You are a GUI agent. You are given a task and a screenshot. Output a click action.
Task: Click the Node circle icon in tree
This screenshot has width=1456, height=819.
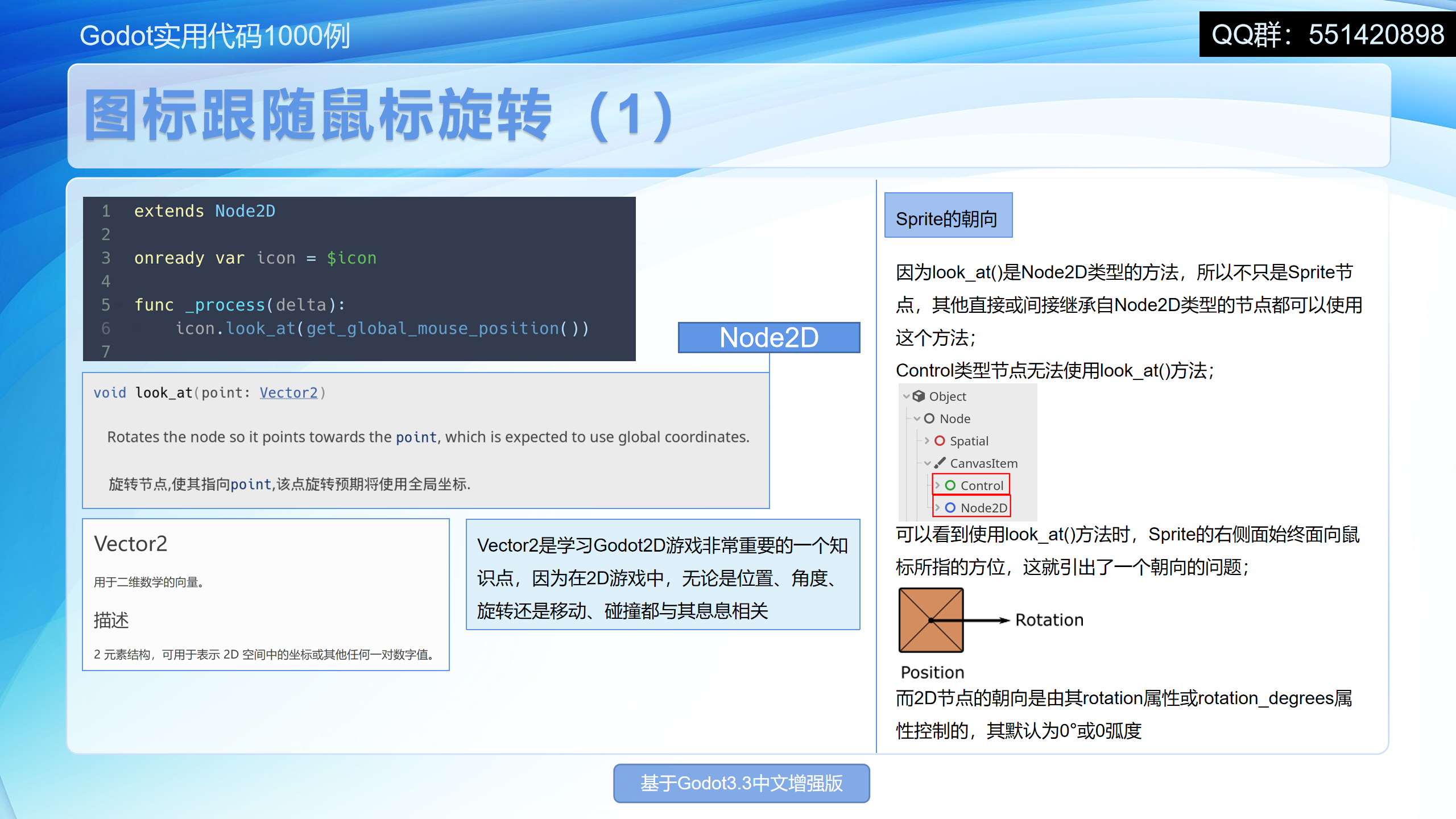pos(929,419)
